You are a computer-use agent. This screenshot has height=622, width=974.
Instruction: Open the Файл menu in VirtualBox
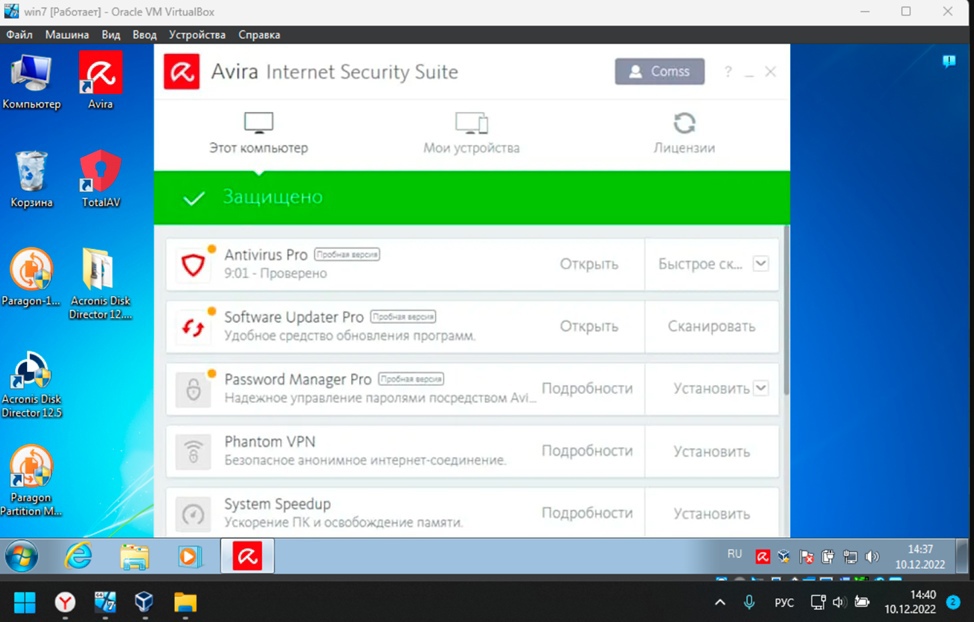click(19, 35)
